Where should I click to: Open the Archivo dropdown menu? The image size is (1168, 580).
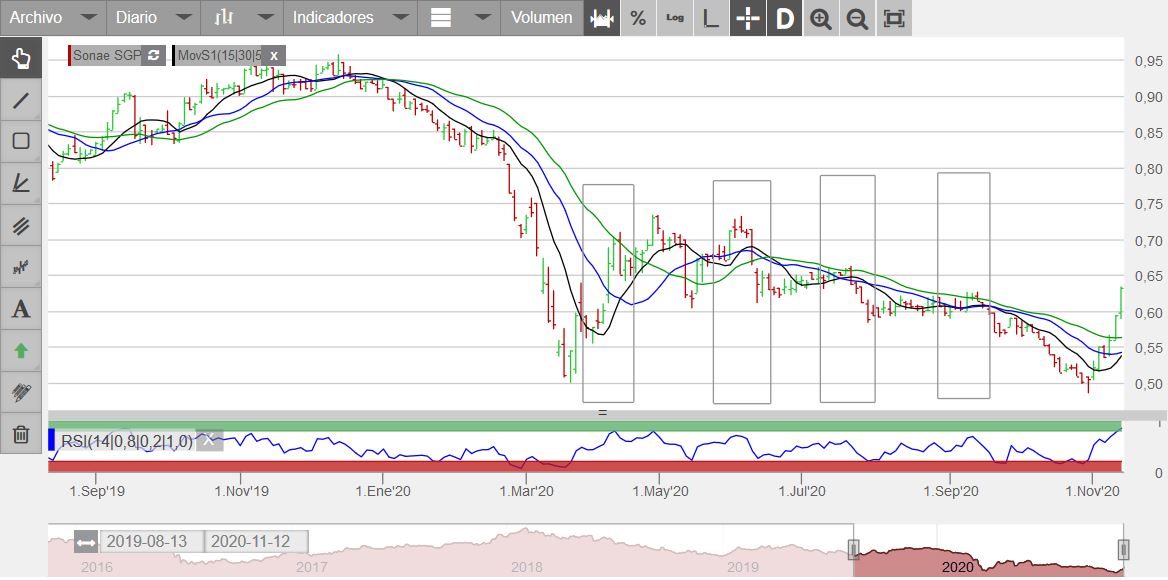[x=52, y=18]
